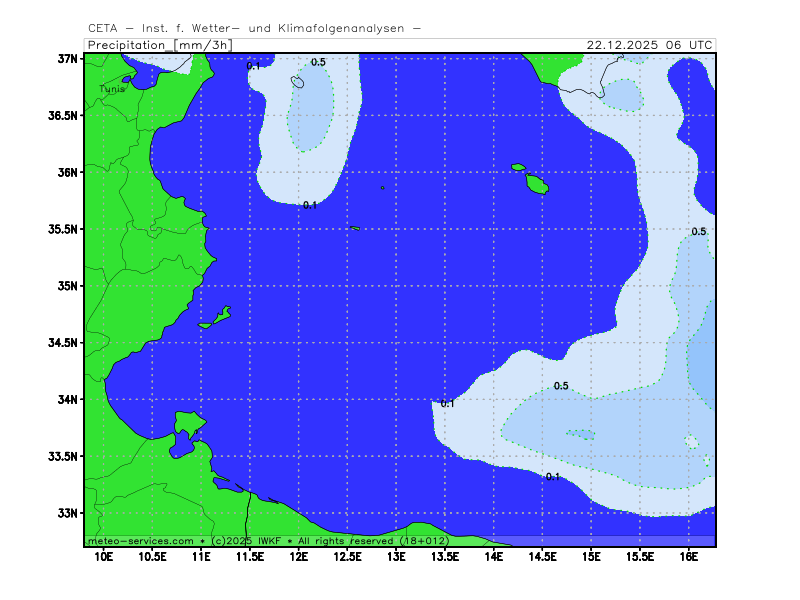This screenshot has width=800, height=600.
Task: Click the Tunis city label
Action: pos(112,89)
